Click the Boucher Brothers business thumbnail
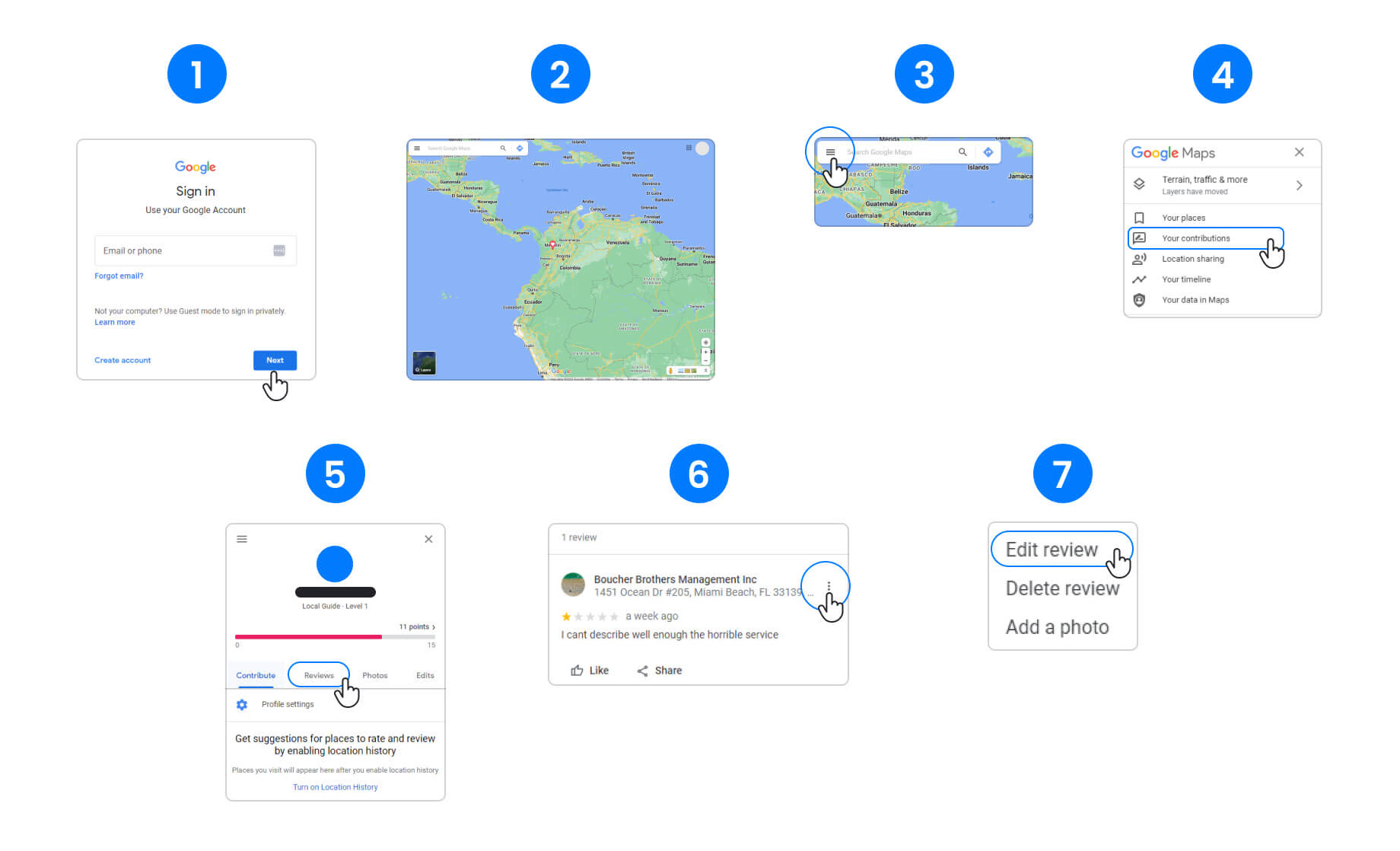This screenshot has width=1400, height=851. [x=573, y=585]
